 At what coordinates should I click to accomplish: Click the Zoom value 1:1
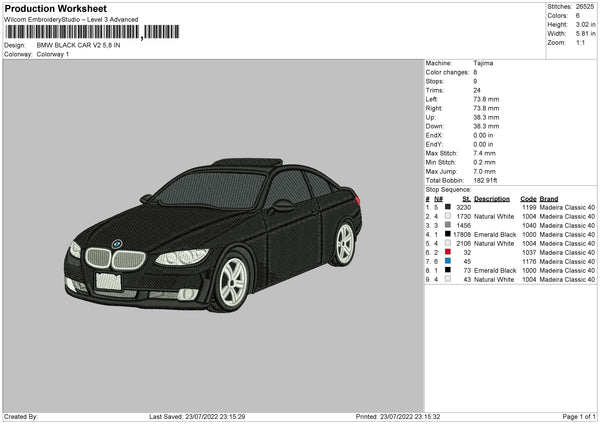[580, 43]
